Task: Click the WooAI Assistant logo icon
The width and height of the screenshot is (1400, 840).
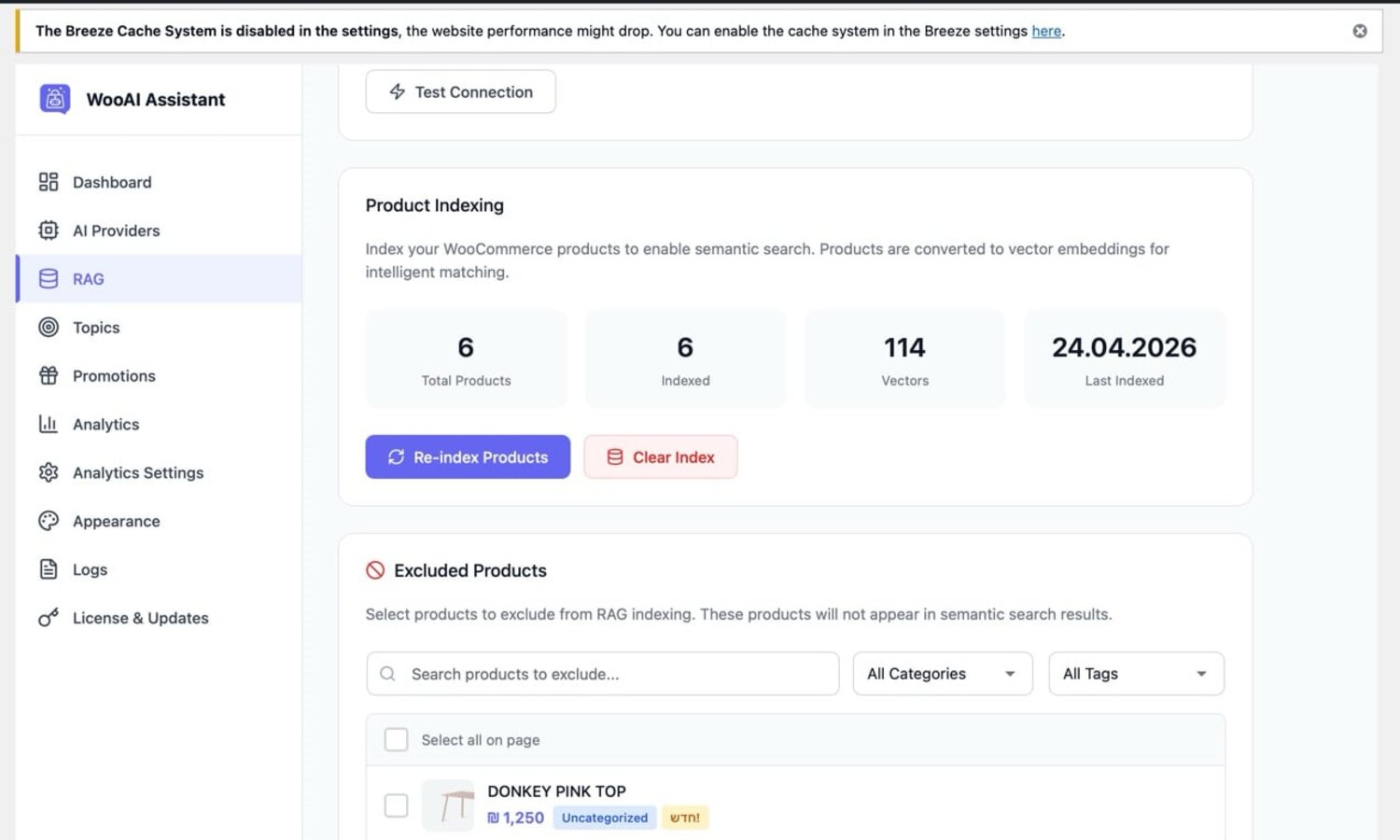Action: click(54, 99)
